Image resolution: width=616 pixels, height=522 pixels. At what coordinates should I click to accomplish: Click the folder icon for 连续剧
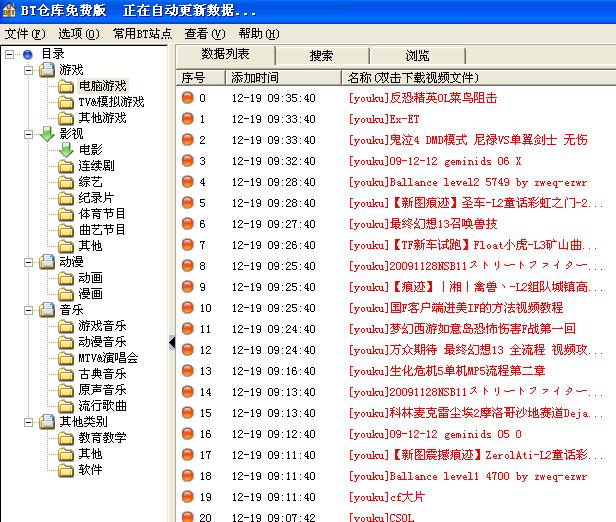66,167
